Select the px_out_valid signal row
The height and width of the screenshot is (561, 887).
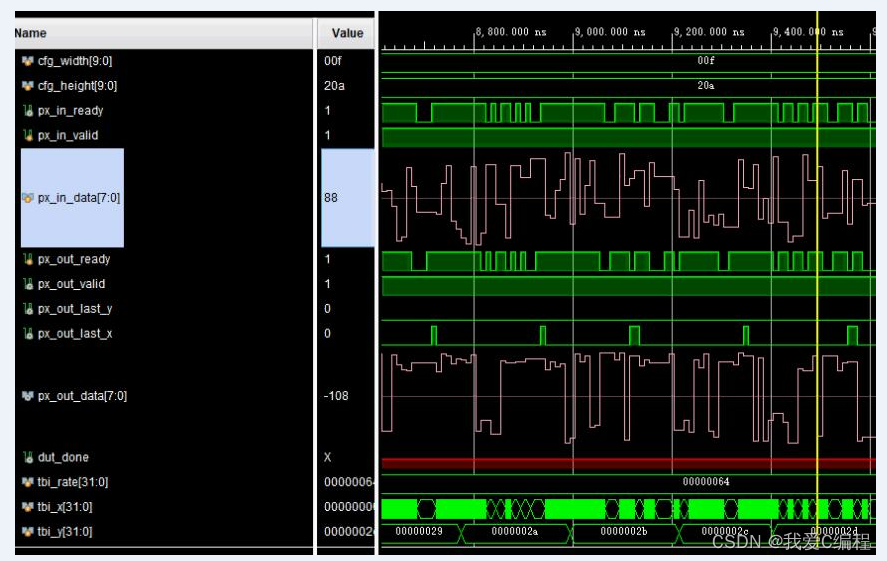point(71,284)
